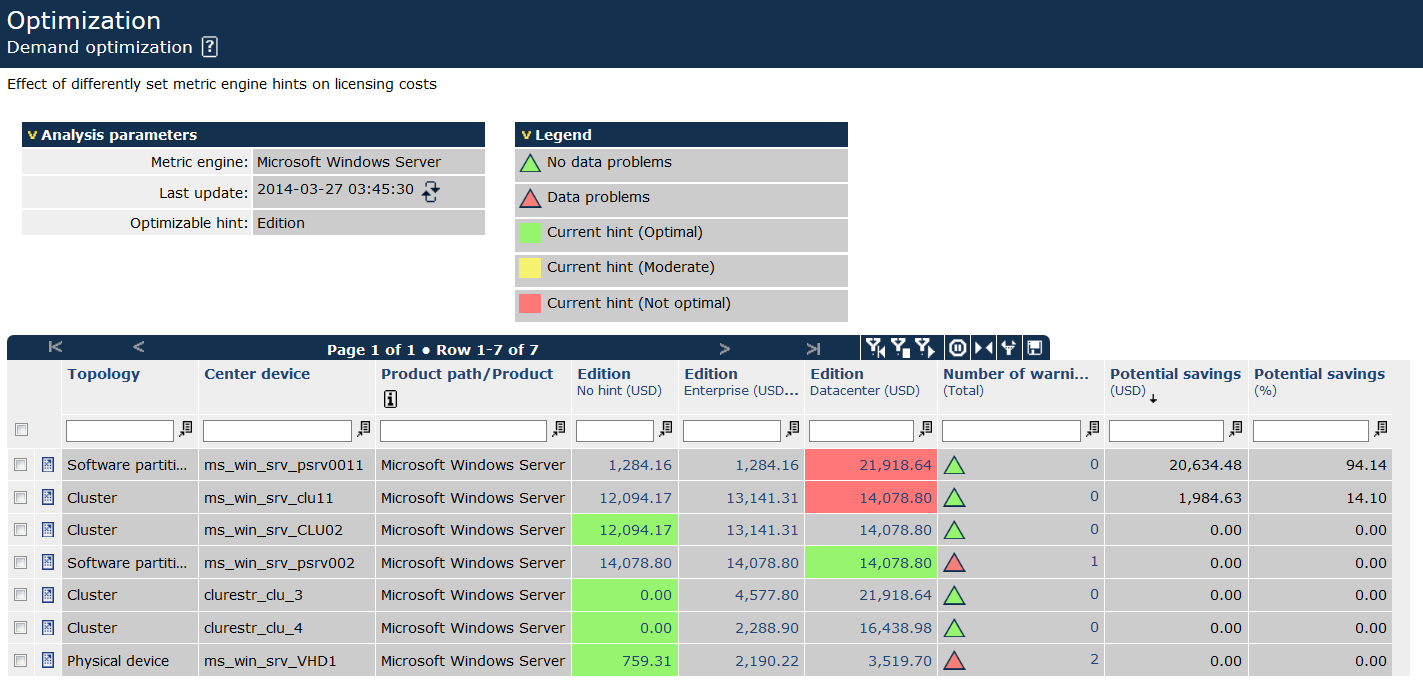Open the advanced filter settings icon in the toolbar
Screen dimensions: 1423x688
pos(1011,347)
